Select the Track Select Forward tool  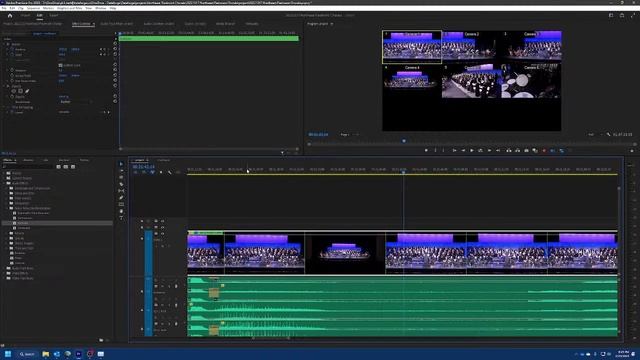click(x=121, y=171)
